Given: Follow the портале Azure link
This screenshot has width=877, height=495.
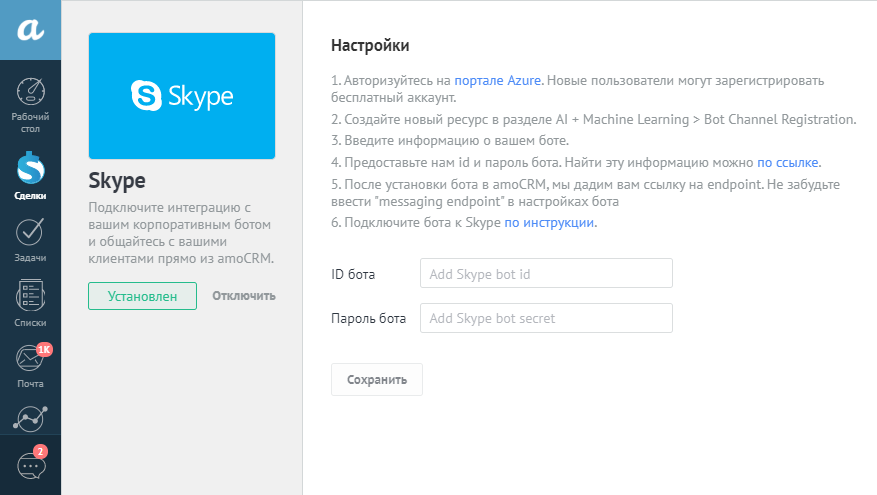Looking at the screenshot, I should coord(497,81).
